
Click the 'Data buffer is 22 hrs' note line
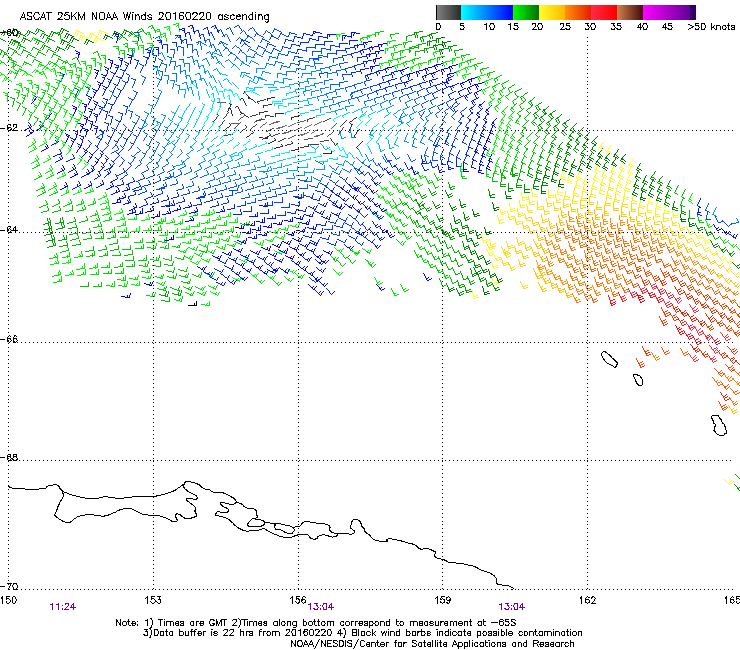[363, 633]
